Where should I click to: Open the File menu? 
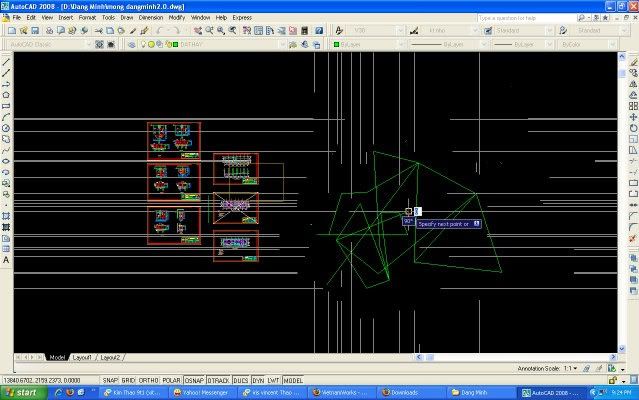coord(17,18)
